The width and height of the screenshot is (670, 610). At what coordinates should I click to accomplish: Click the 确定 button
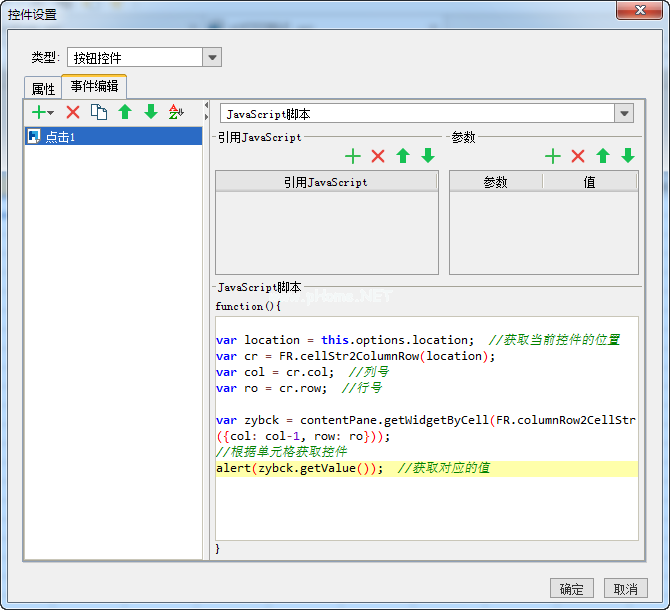pyautogui.click(x=572, y=589)
